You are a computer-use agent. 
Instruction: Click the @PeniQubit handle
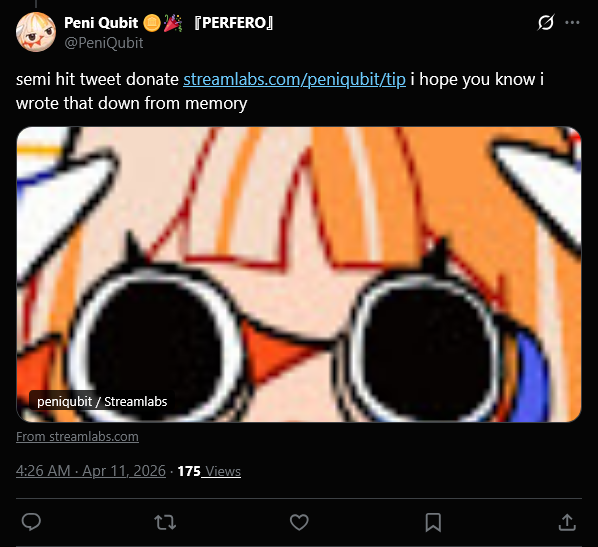coord(104,43)
